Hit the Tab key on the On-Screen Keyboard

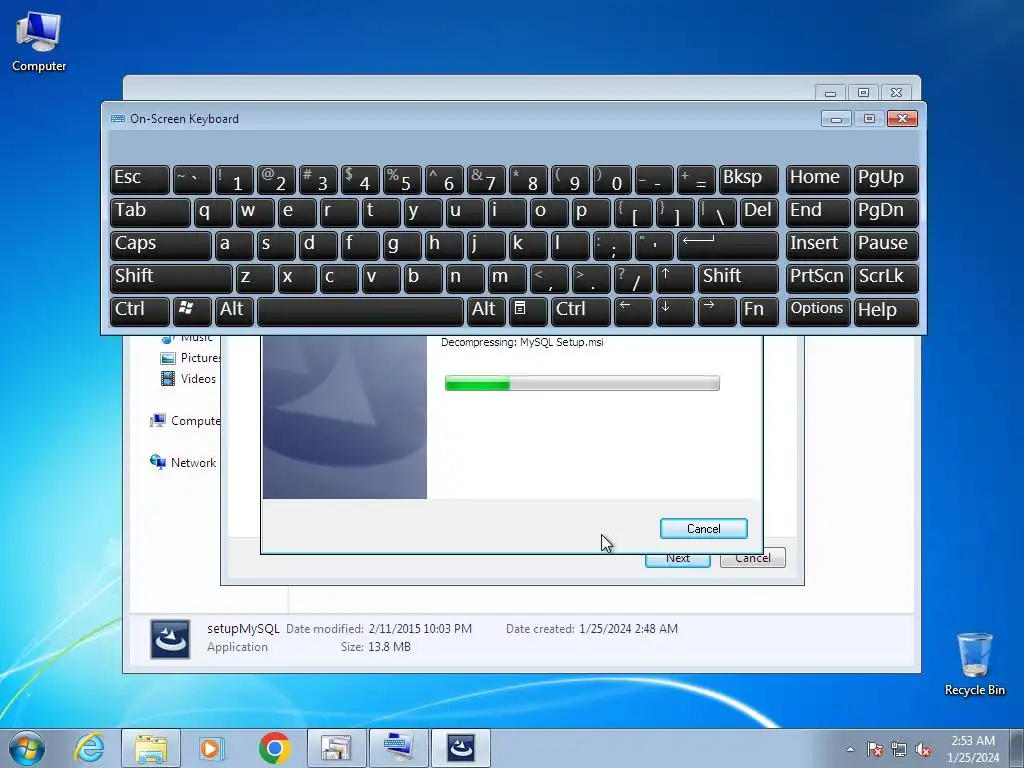[150, 212]
